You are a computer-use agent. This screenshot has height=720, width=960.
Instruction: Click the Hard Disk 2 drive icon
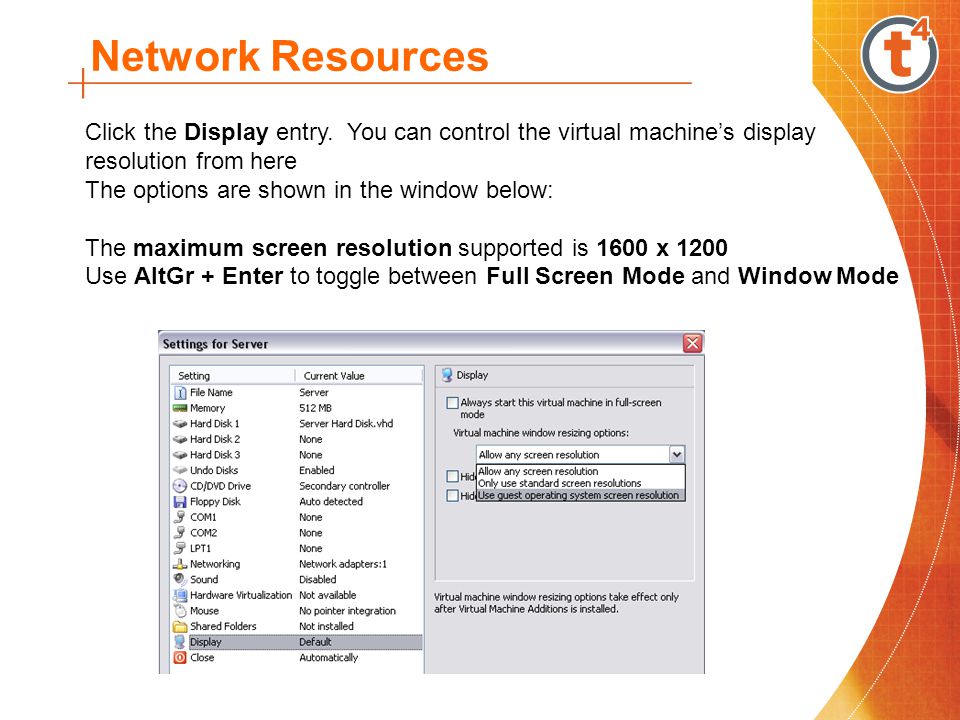click(180, 439)
